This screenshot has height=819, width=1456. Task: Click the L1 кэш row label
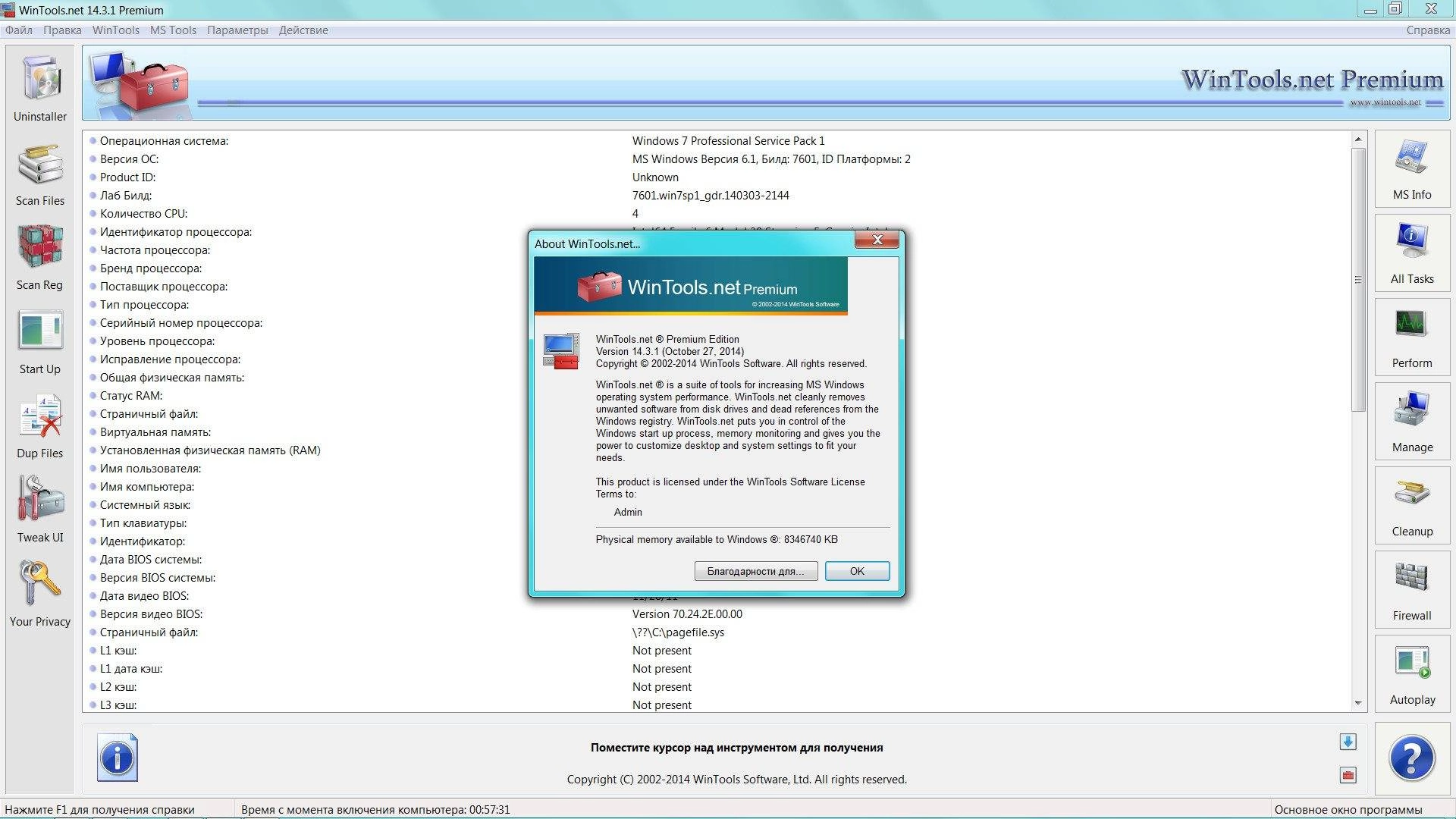pyautogui.click(x=118, y=651)
